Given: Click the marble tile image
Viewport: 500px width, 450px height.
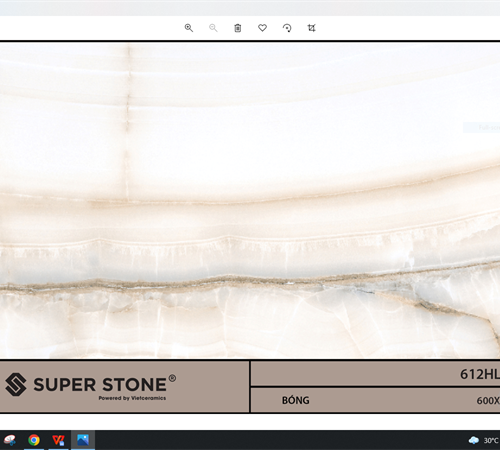Looking at the screenshot, I should pos(250,200).
